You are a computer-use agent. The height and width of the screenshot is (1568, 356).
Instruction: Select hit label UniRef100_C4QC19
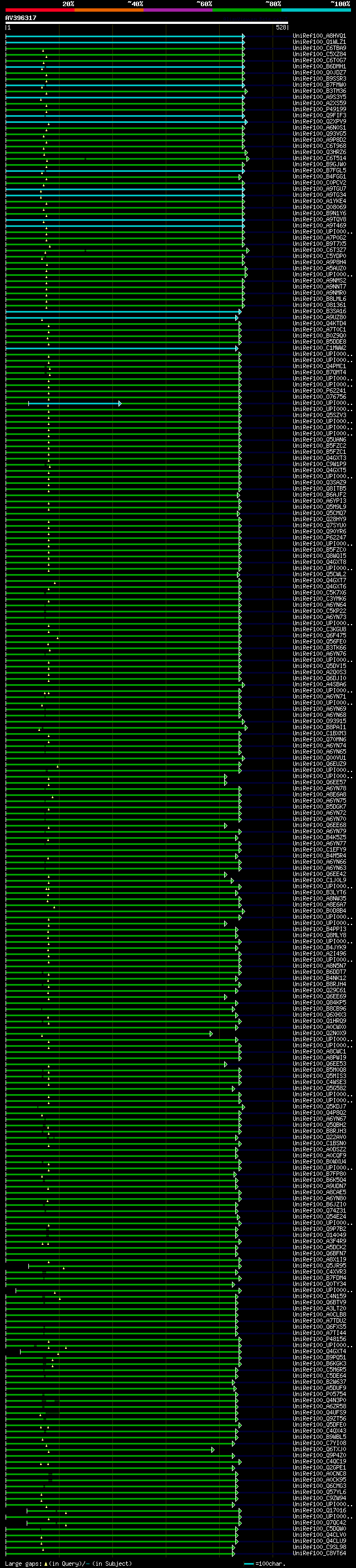[x=319, y=1461]
